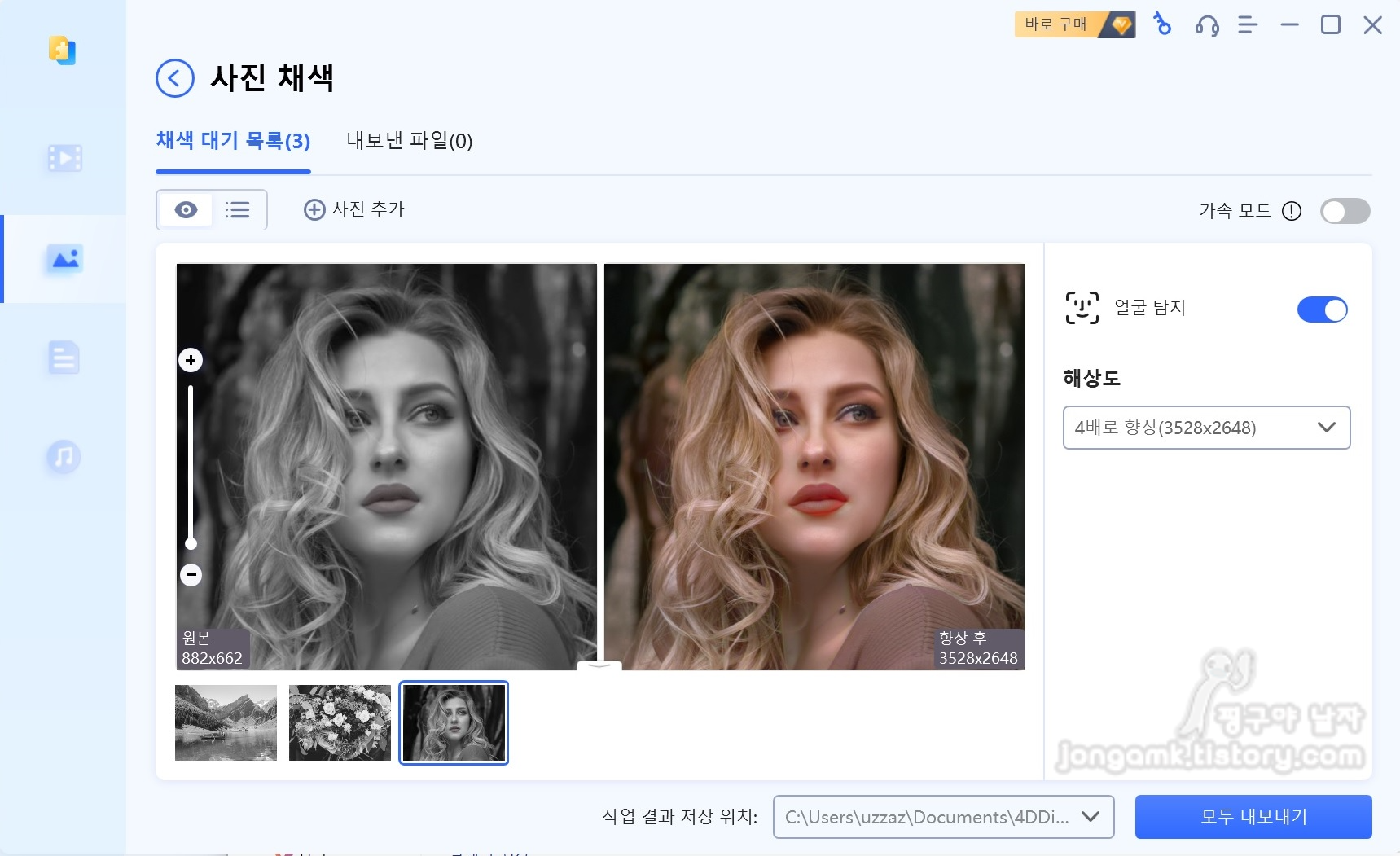Minimize the application window
The height and width of the screenshot is (856, 1400).
pos(1289,25)
